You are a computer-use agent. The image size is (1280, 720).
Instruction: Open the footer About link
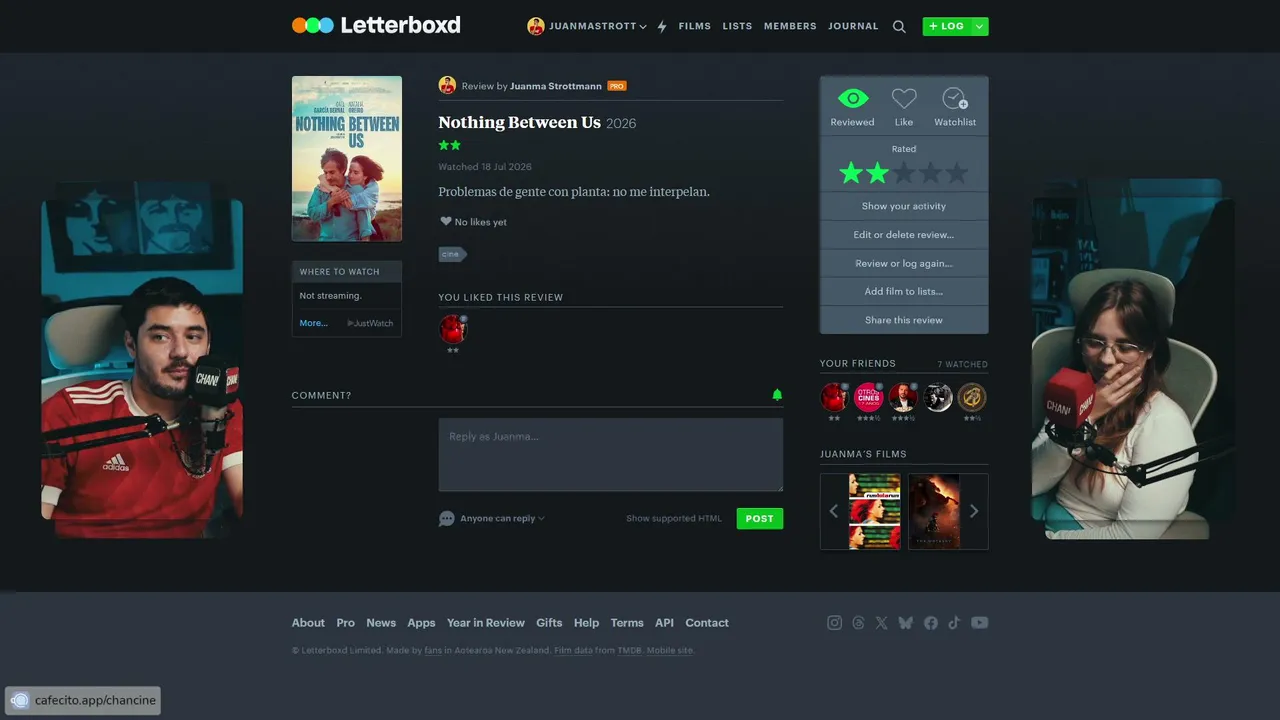(308, 623)
